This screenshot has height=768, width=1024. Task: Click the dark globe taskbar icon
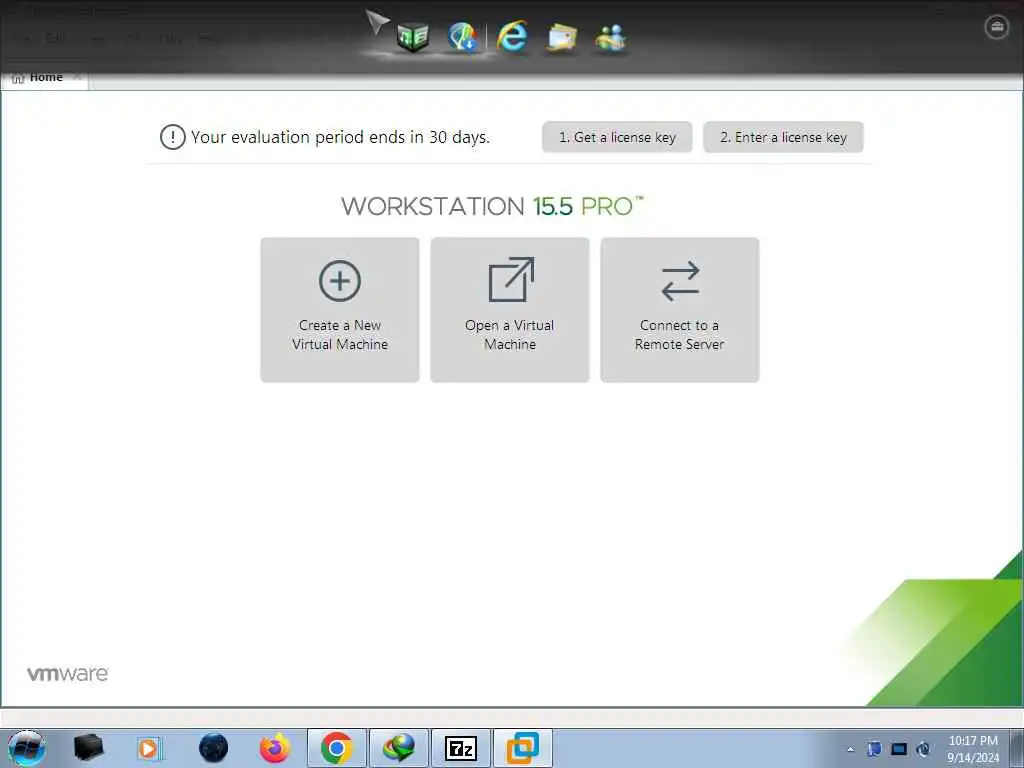(213, 748)
